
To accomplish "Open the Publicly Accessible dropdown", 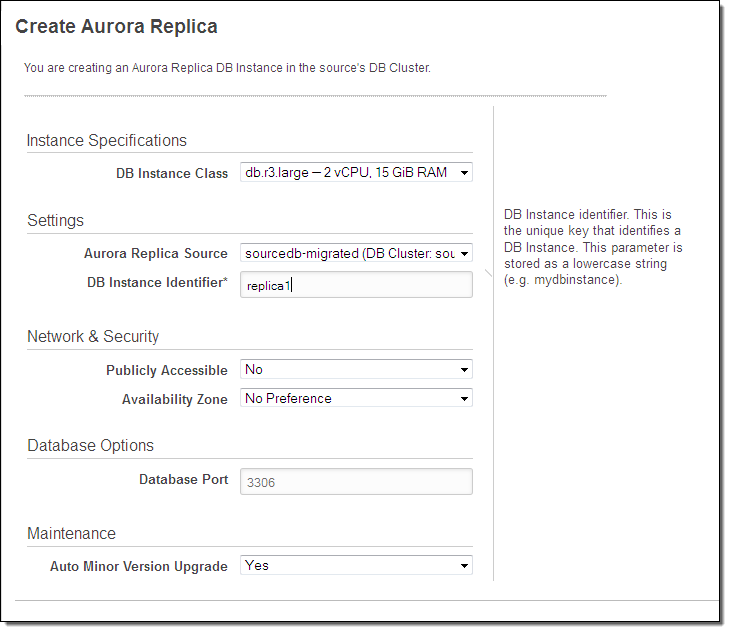I will pyautogui.click(x=356, y=370).
